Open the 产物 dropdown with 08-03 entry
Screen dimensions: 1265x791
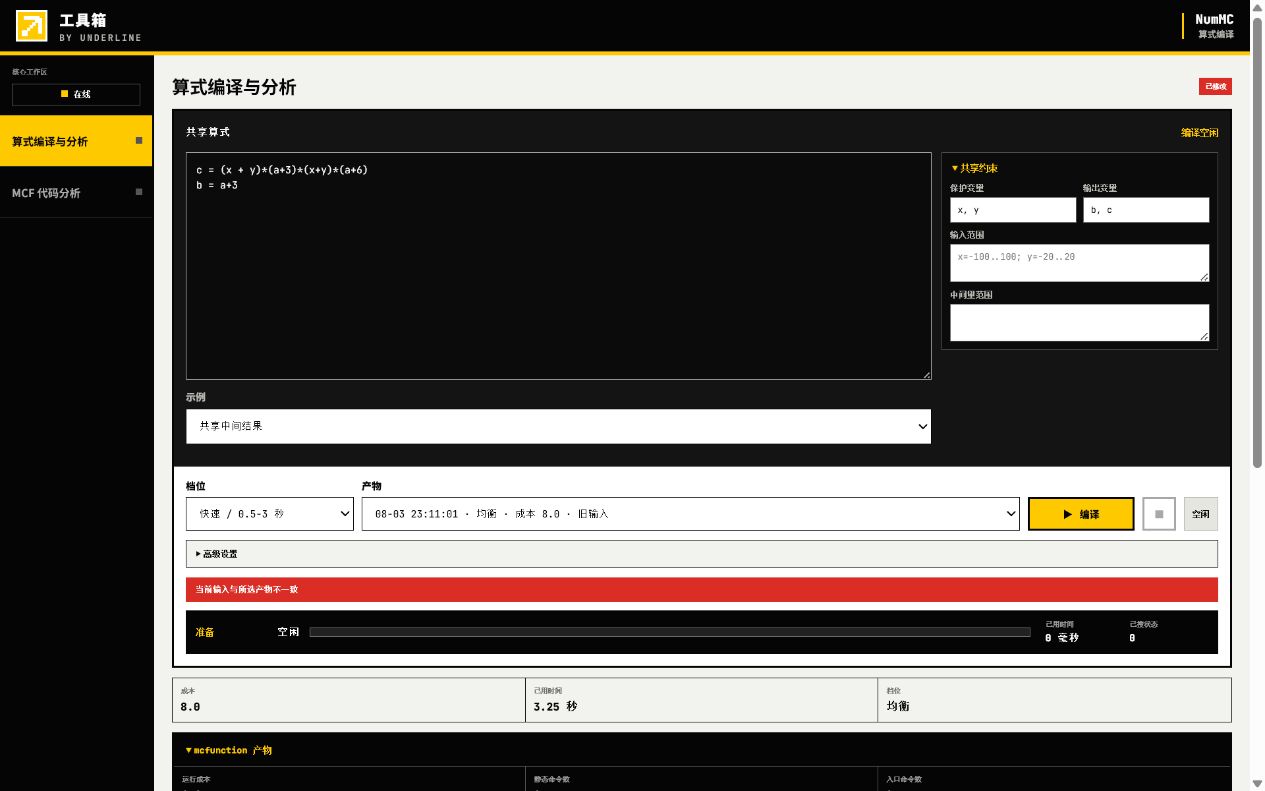click(690, 514)
